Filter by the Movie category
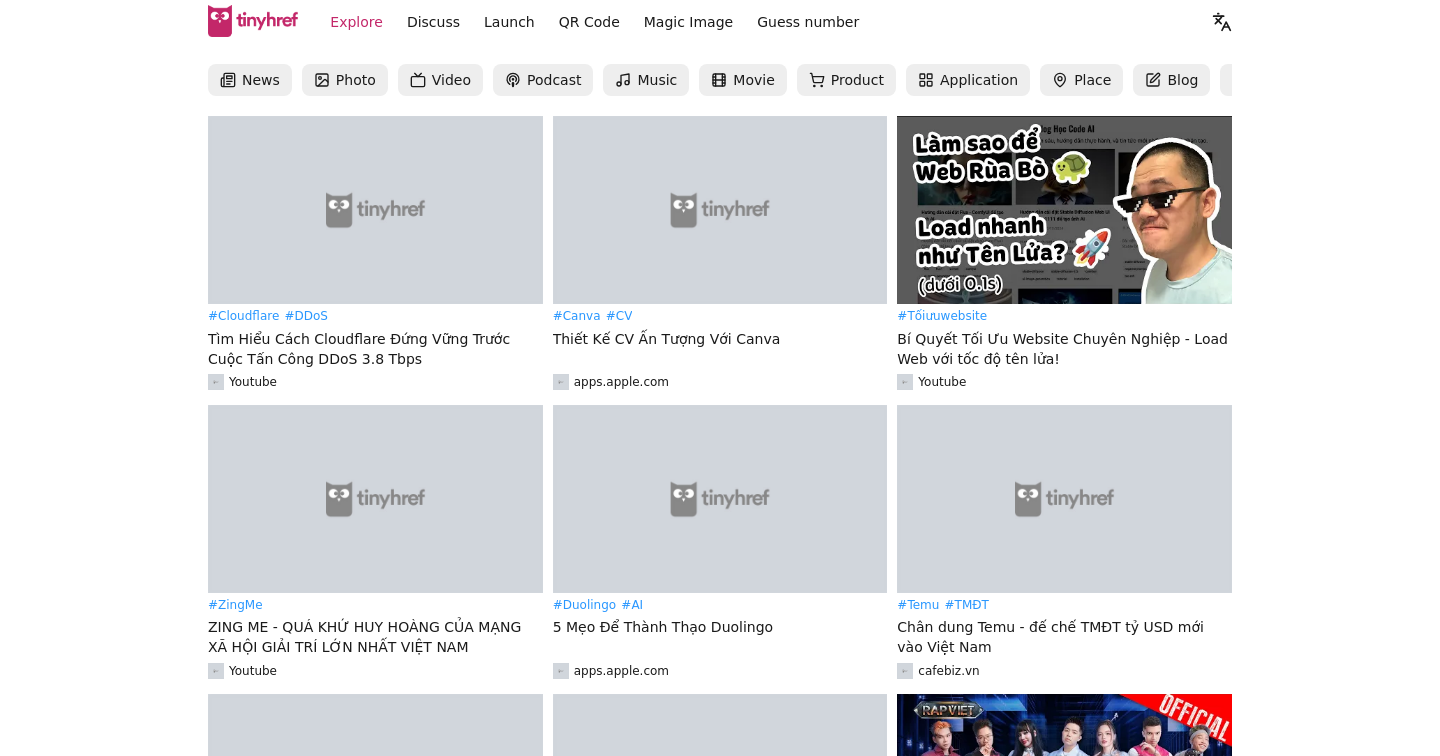This screenshot has height=756, width=1440. pyautogui.click(x=743, y=80)
